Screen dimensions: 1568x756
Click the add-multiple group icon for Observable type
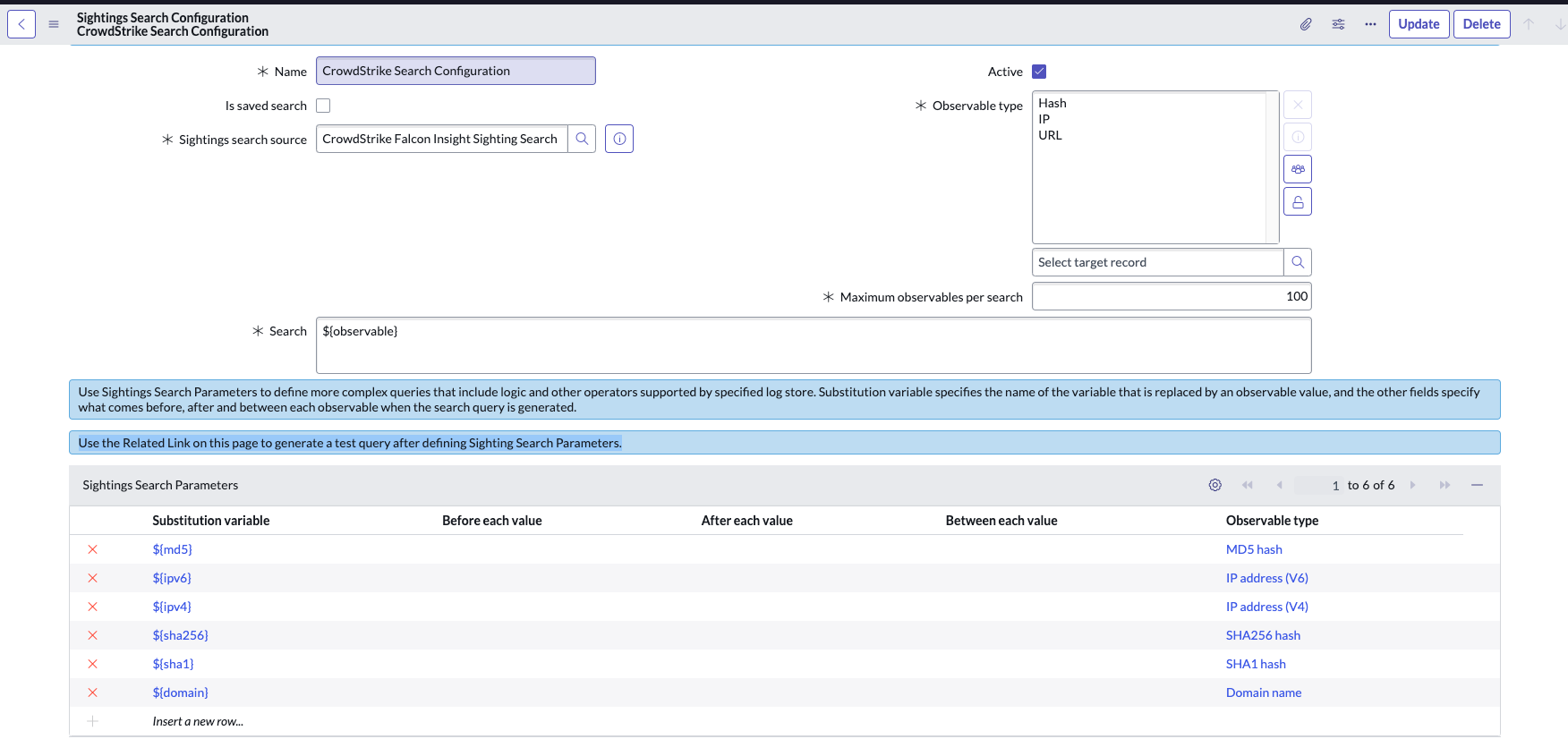(x=1298, y=169)
